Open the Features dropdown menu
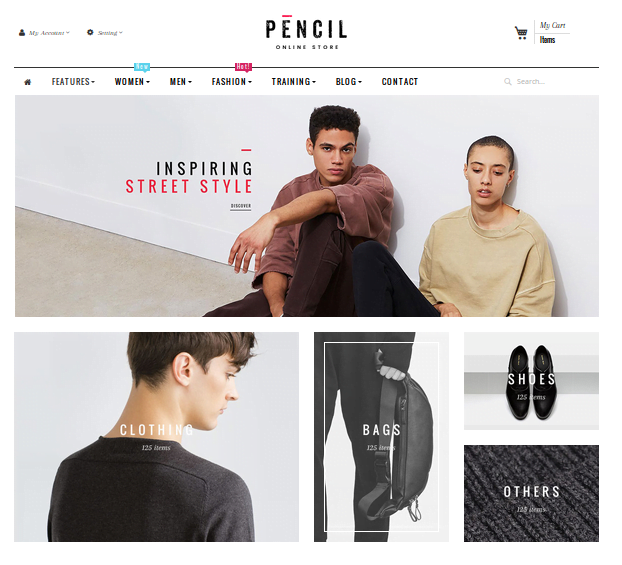This screenshot has width=622, height=565. (74, 83)
